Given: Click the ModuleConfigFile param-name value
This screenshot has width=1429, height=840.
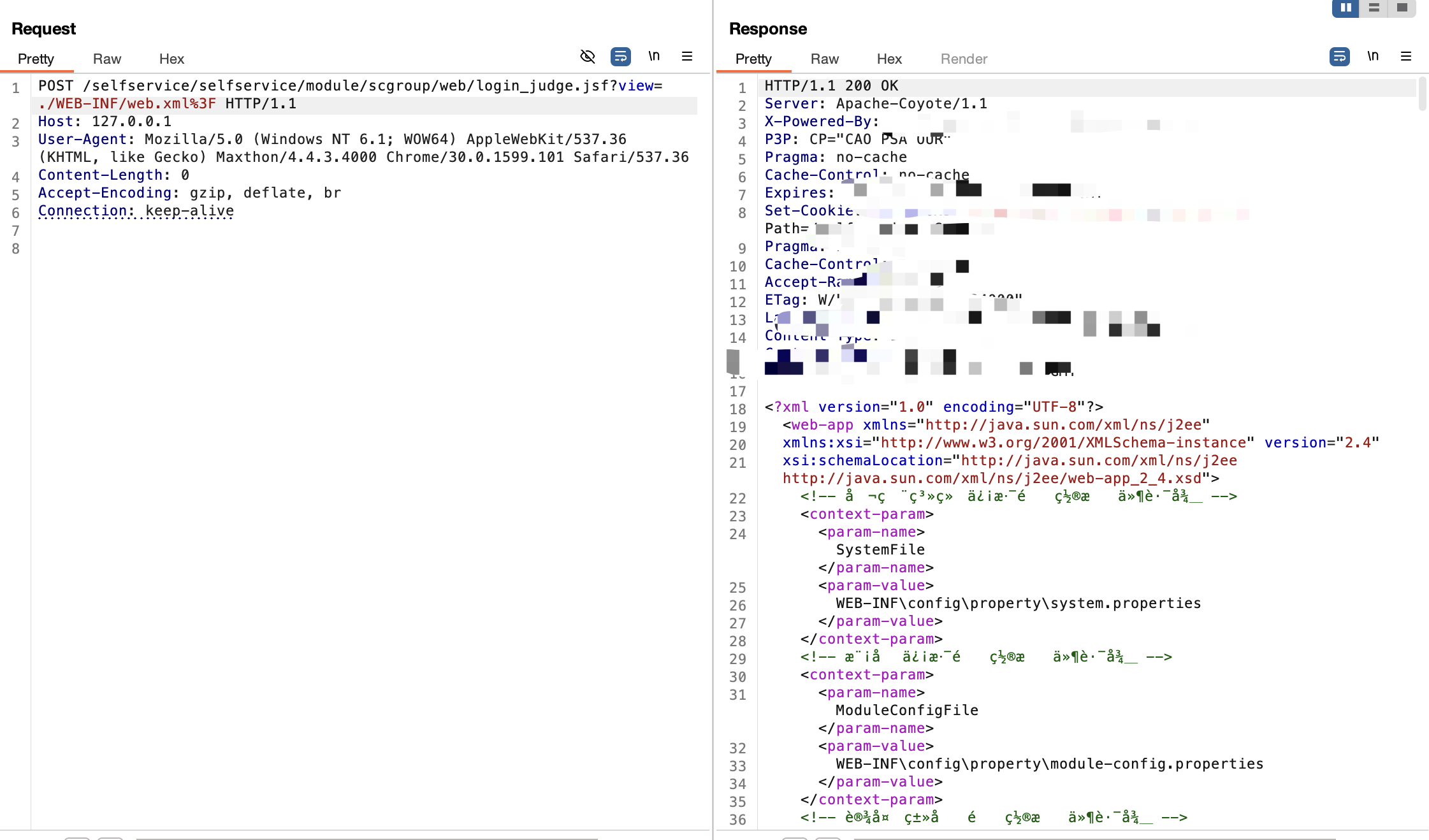Looking at the screenshot, I should tap(906, 710).
